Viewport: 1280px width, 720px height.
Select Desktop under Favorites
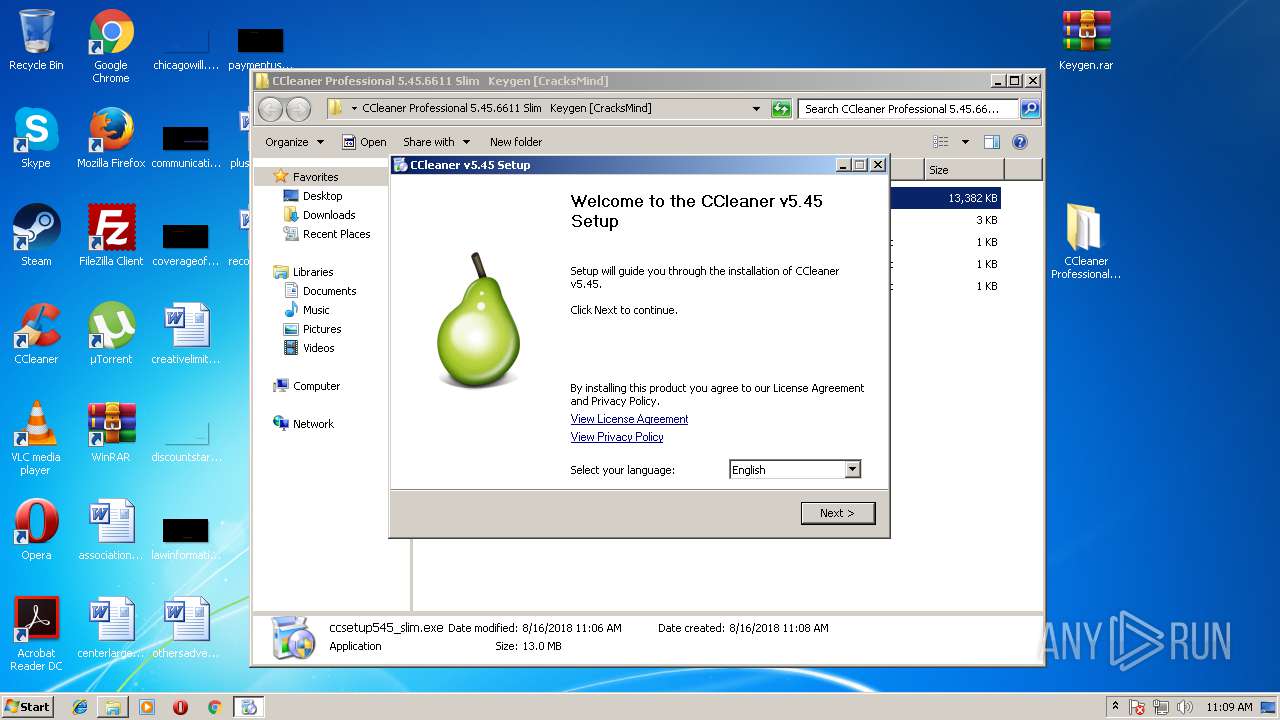pos(322,196)
